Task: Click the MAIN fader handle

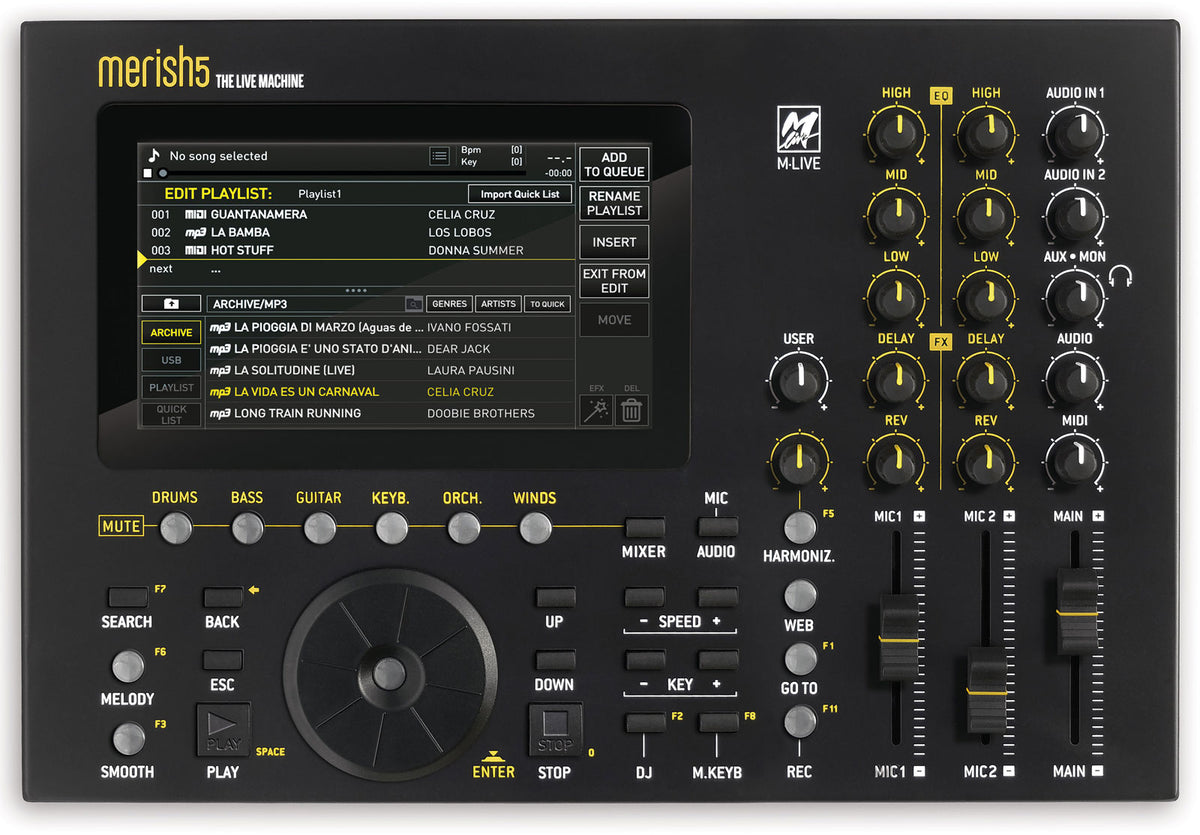Action: pyautogui.click(x=1077, y=611)
